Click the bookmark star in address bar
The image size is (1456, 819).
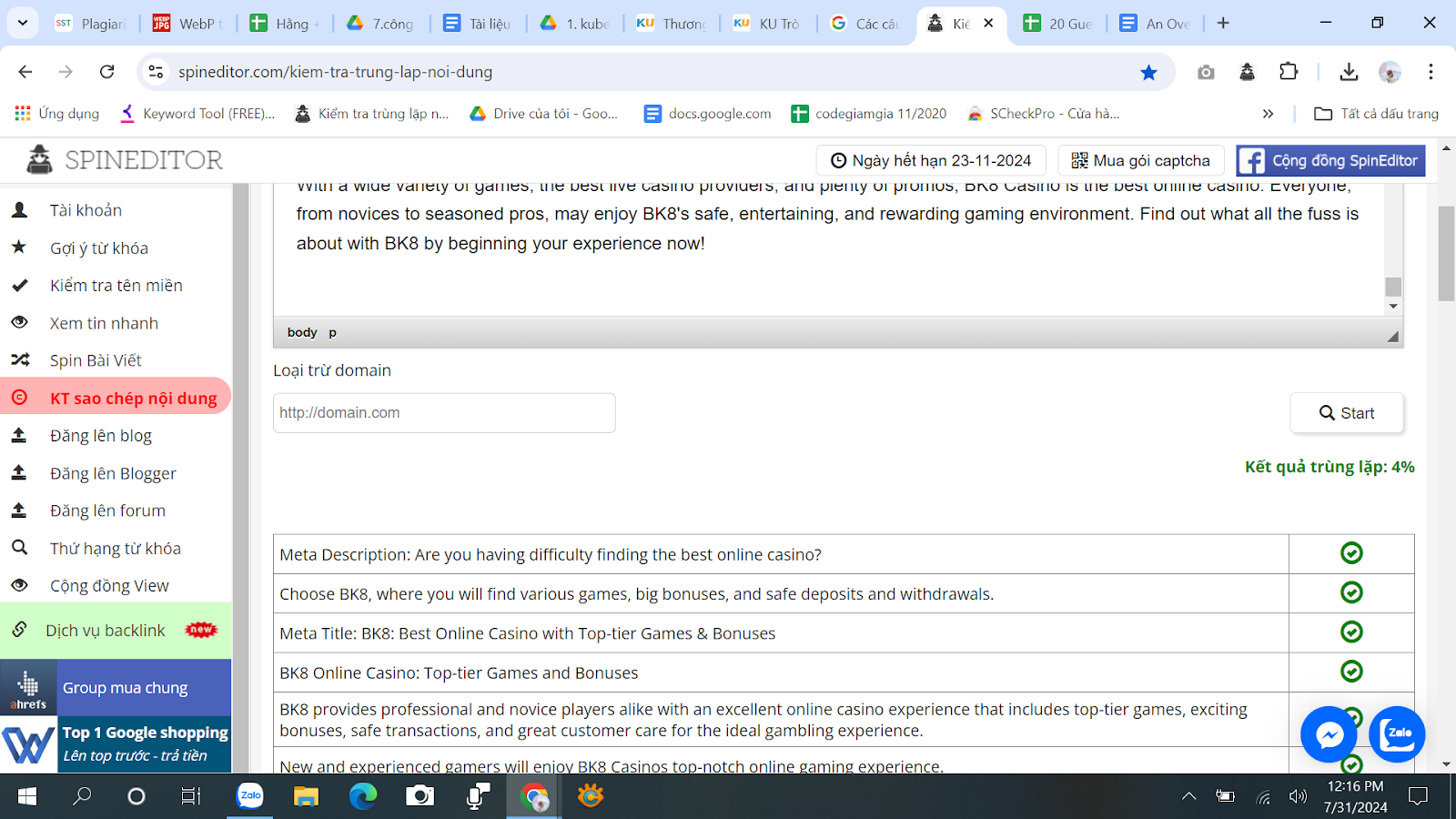tap(1148, 72)
